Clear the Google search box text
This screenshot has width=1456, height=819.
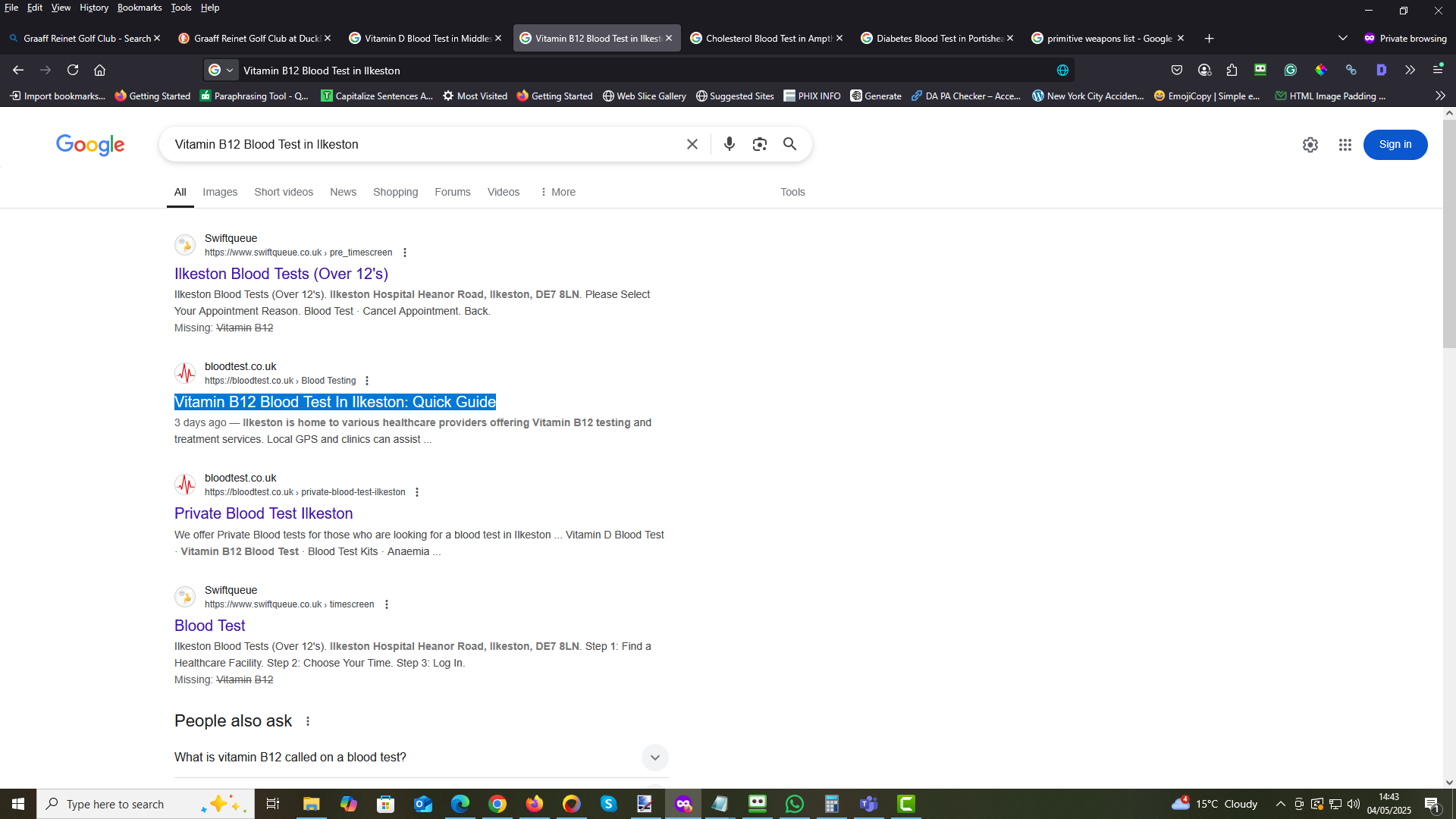[692, 144]
